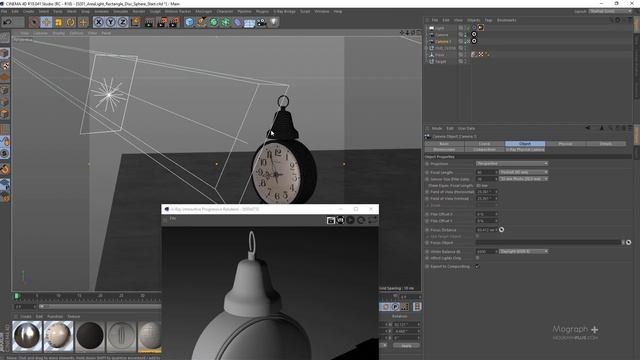Toggle Affect Lights Only checkbox

click(477, 258)
